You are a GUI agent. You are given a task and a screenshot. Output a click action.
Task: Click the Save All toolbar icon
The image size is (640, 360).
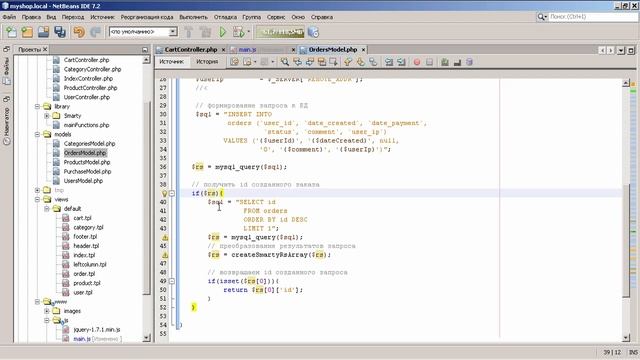coord(60,32)
